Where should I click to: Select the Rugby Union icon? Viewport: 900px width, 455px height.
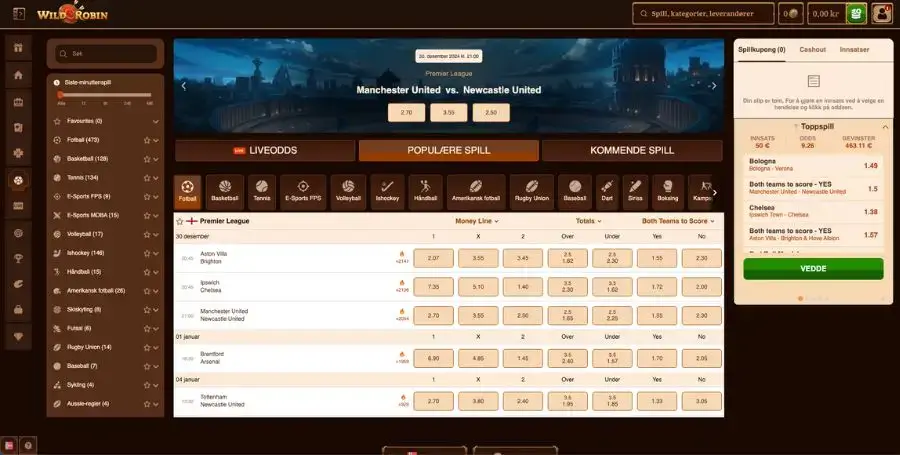pyautogui.click(x=532, y=192)
